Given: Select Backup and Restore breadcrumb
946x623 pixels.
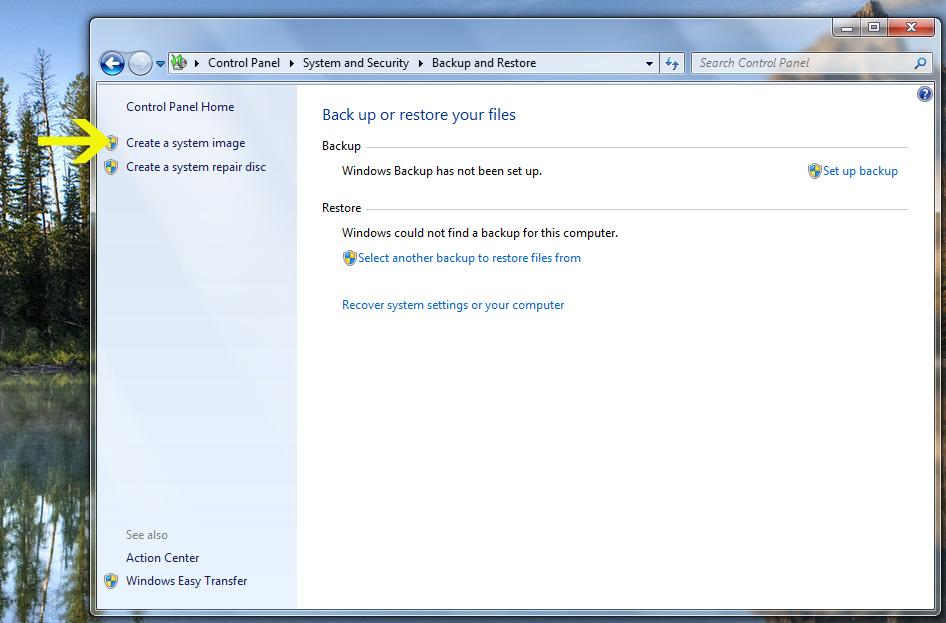Looking at the screenshot, I should [x=484, y=63].
